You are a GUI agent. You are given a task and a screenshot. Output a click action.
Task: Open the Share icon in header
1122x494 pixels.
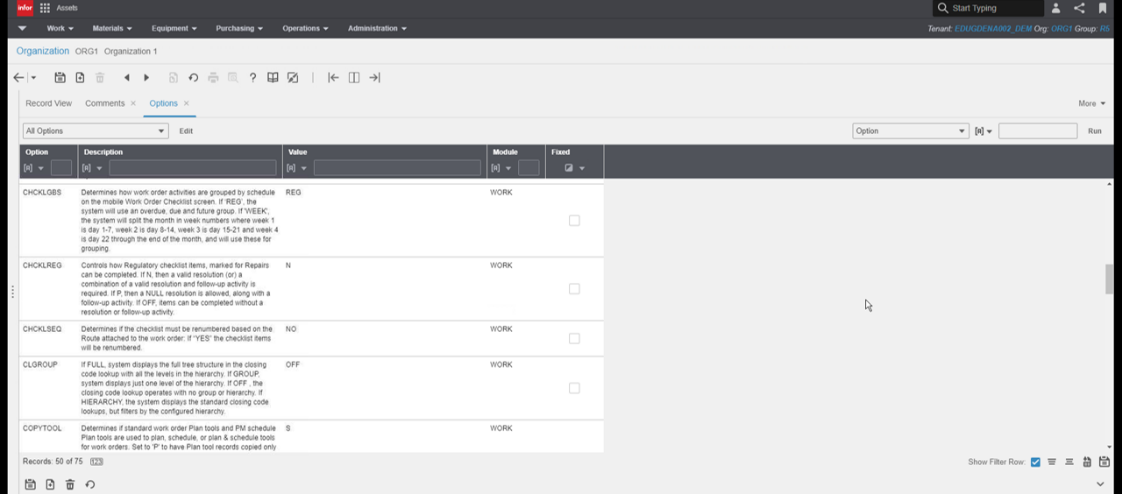pyautogui.click(x=1079, y=8)
